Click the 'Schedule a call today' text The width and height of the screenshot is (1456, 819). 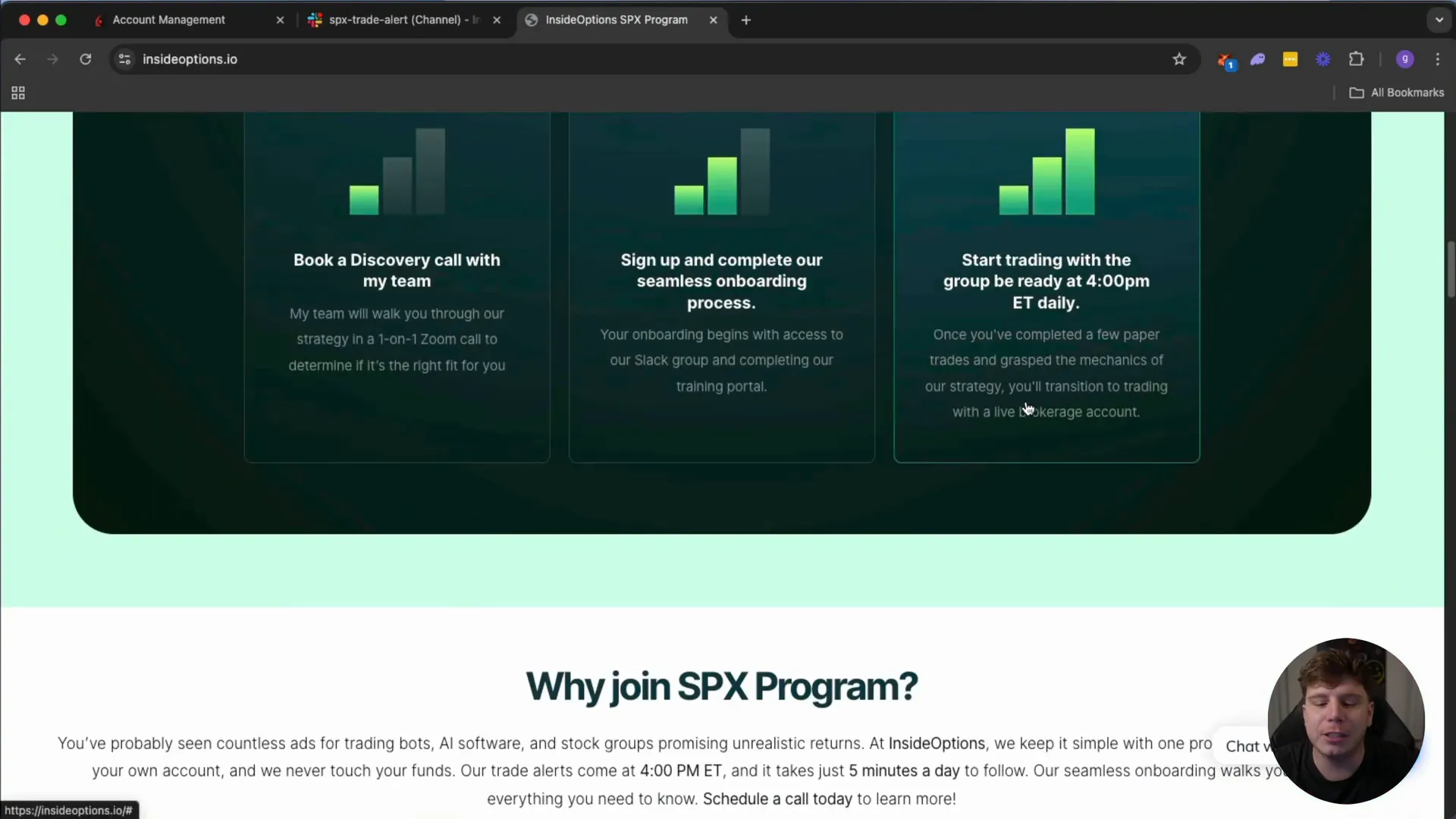777,799
